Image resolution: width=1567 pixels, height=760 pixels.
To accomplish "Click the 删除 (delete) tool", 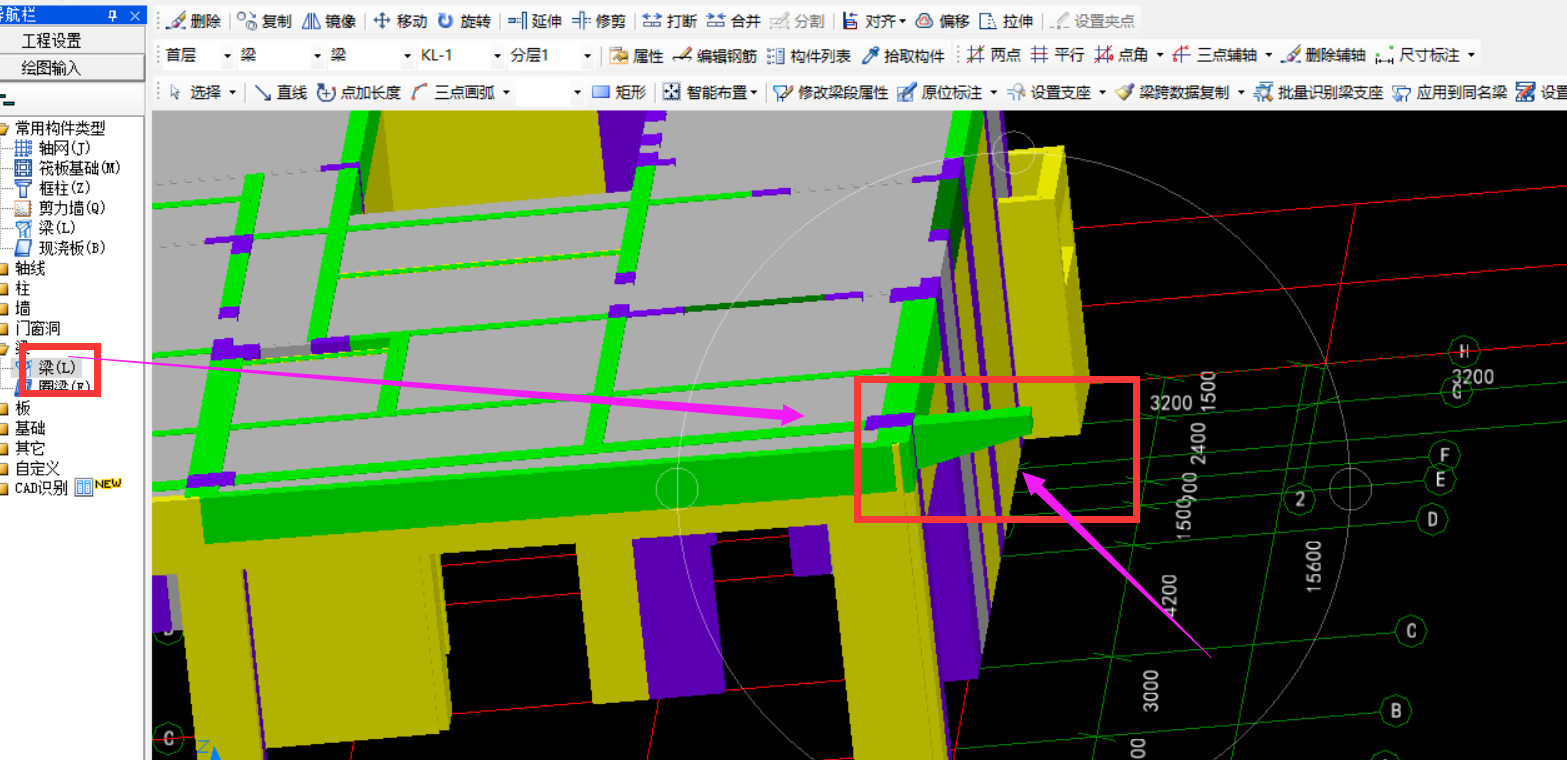I will point(193,21).
